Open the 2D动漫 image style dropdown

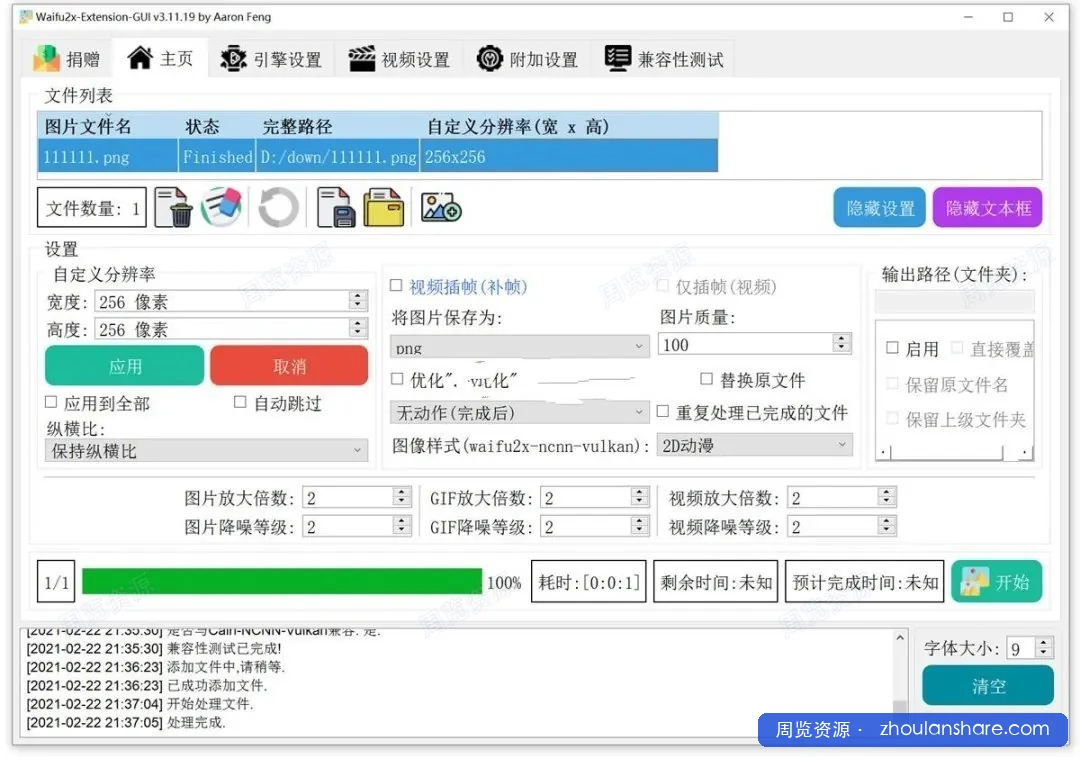pos(755,445)
